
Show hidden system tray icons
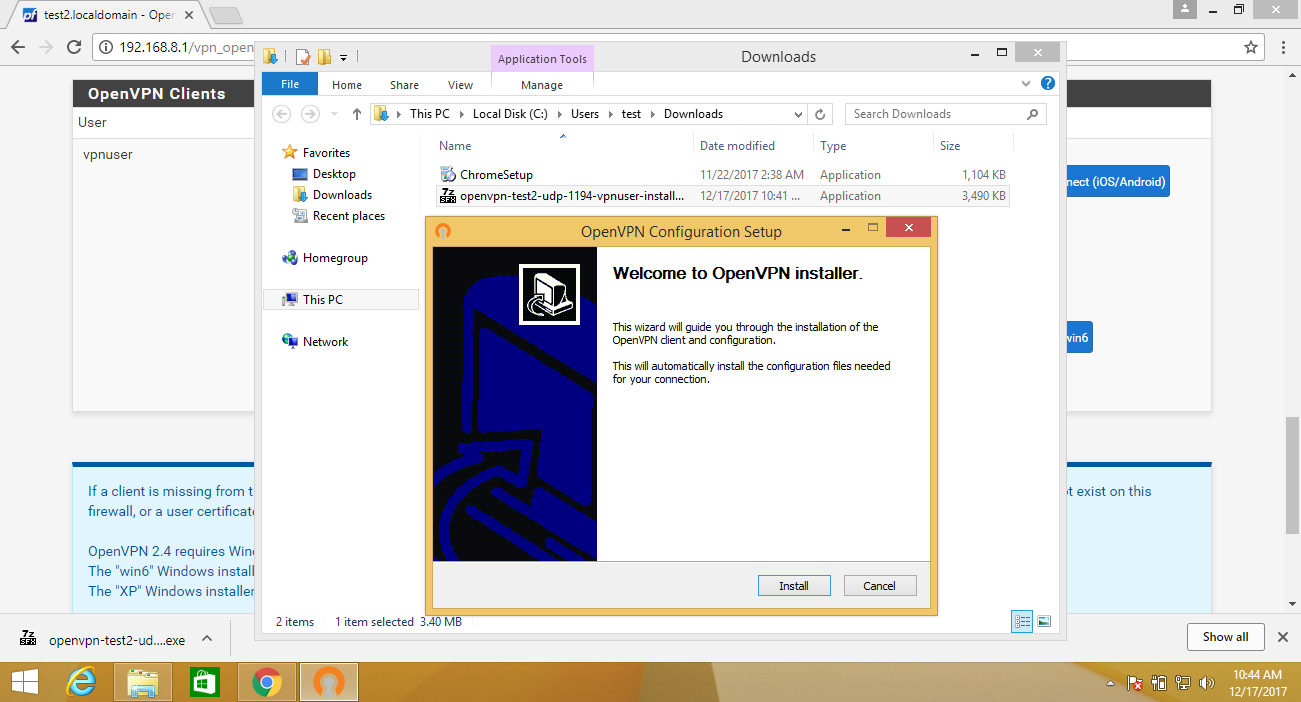pyautogui.click(x=1111, y=684)
